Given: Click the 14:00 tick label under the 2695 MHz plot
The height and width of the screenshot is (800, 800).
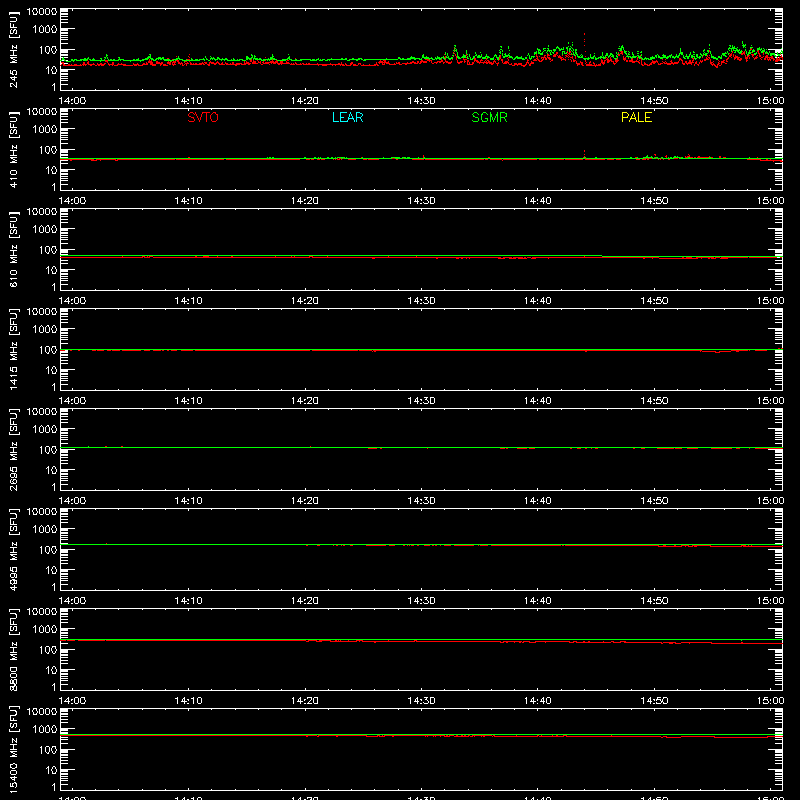Looking at the screenshot, I should 72,501.
